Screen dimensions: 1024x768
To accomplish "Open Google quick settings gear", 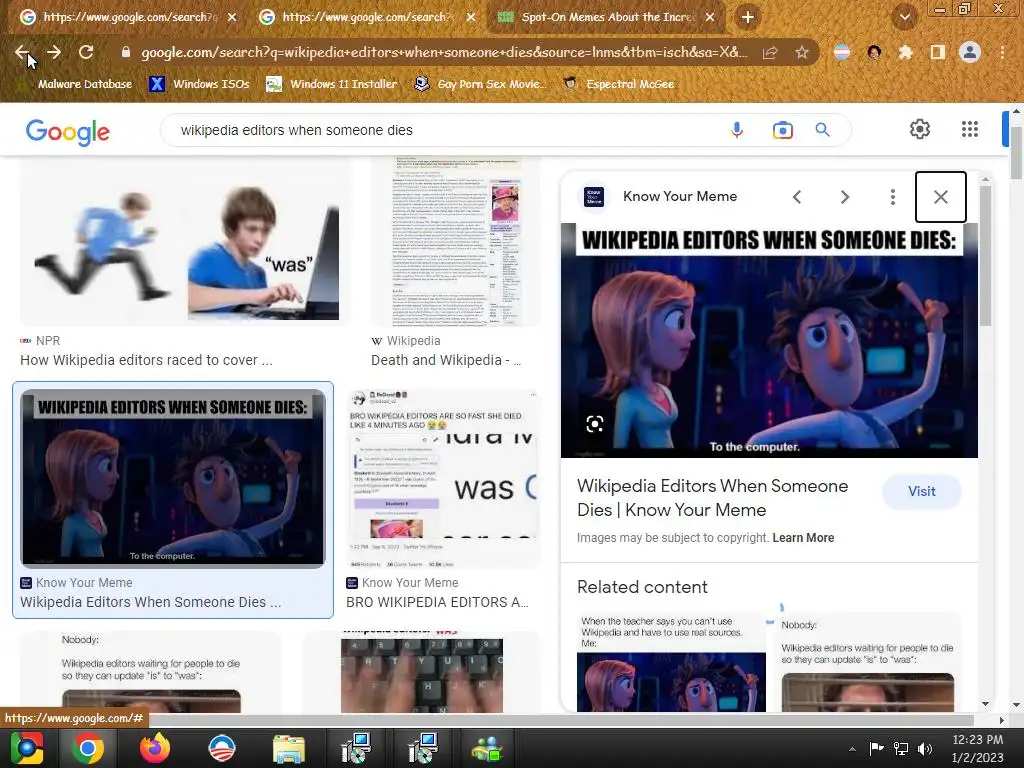I will click(920, 129).
